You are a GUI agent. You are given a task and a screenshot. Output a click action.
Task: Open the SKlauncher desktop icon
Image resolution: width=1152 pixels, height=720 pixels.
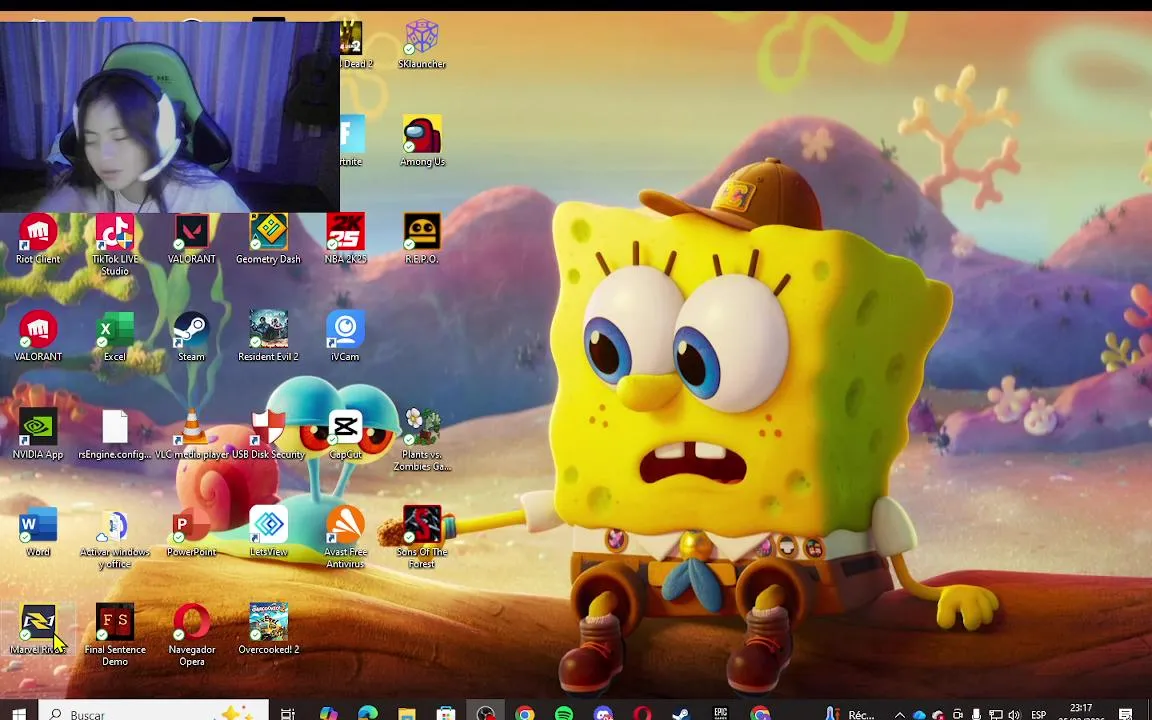(x=422, y=44)
